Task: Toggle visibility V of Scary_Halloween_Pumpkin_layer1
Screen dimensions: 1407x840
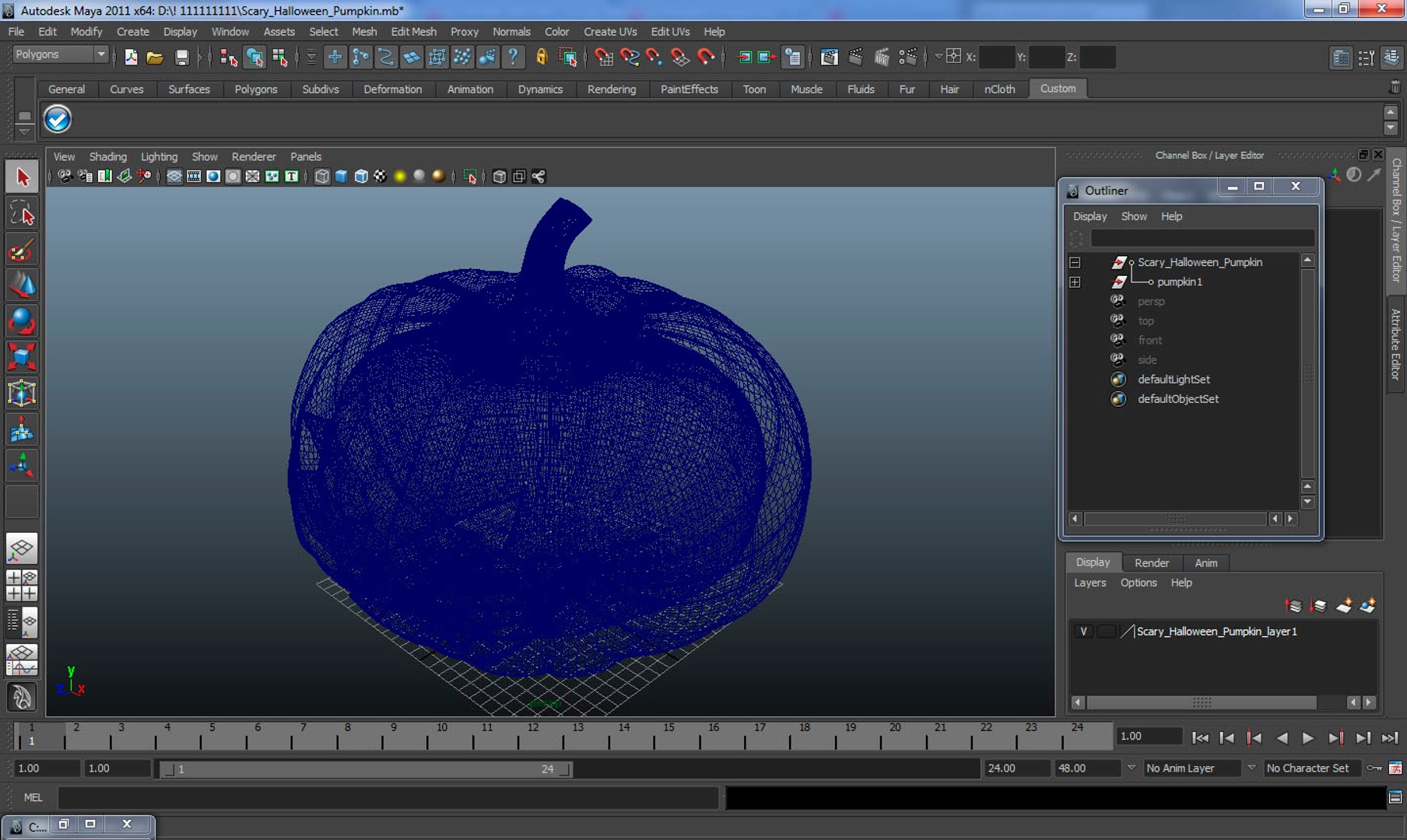Action: [1083, 632]
